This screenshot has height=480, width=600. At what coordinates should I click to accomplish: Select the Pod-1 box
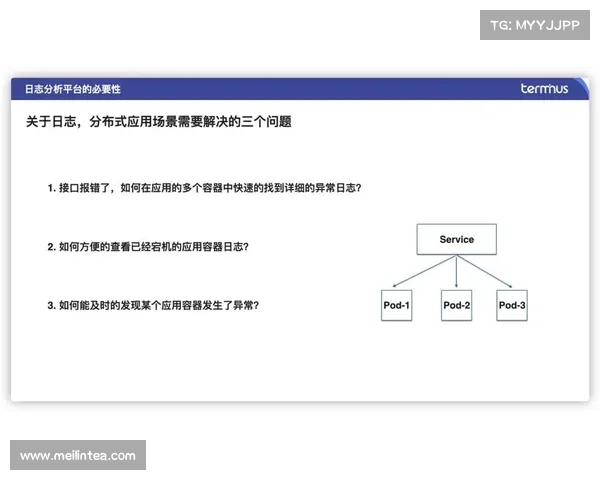coord(396,305)
